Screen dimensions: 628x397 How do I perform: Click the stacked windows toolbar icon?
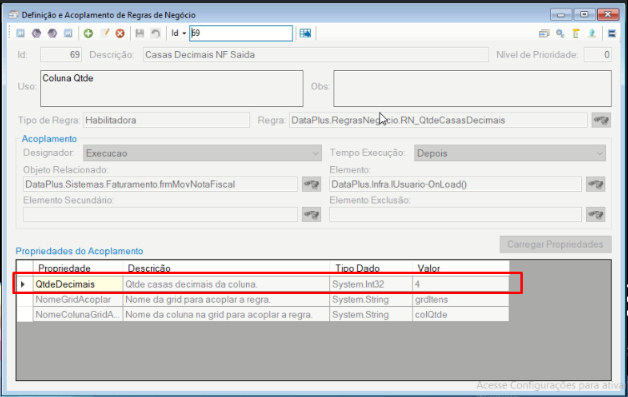[x=544, y=33]
